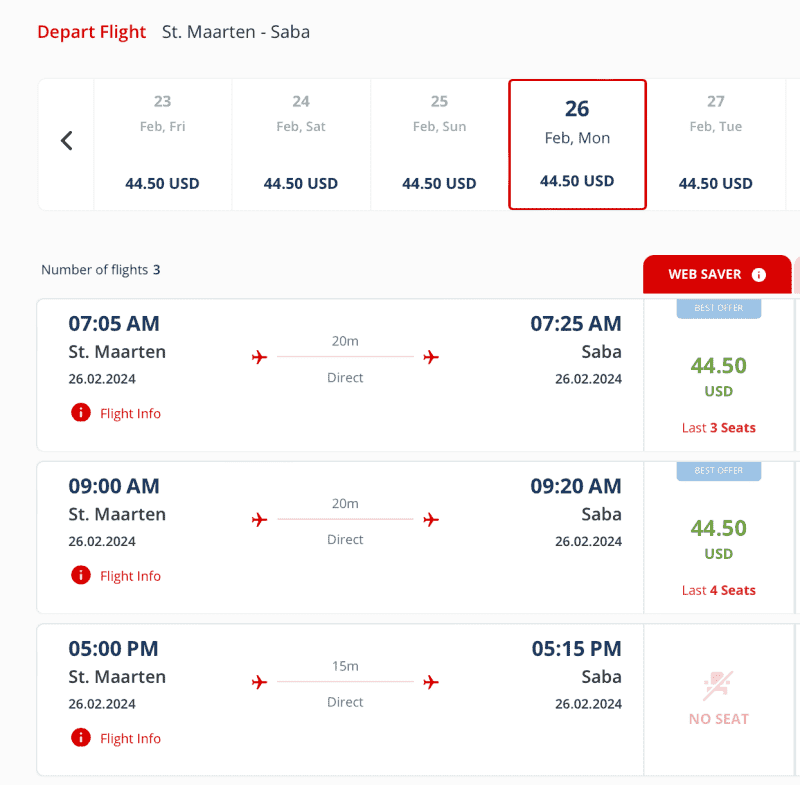Pick the 27 Feb, Tue date
800x785 pixels.
(x=716, y=144)
